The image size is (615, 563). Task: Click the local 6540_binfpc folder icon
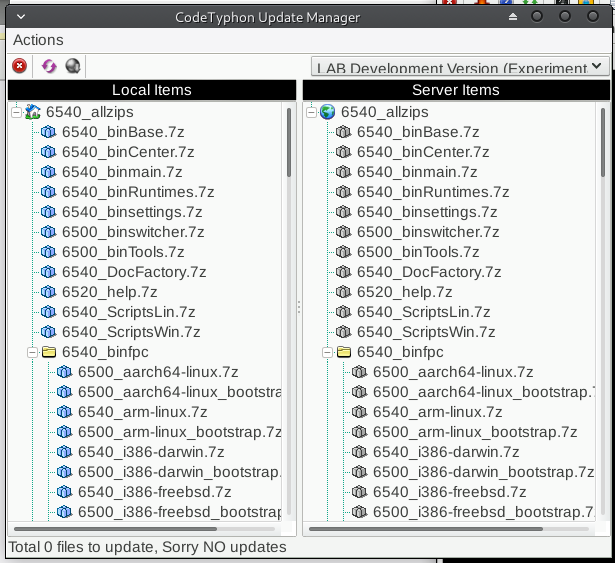[x=49, y=352]
